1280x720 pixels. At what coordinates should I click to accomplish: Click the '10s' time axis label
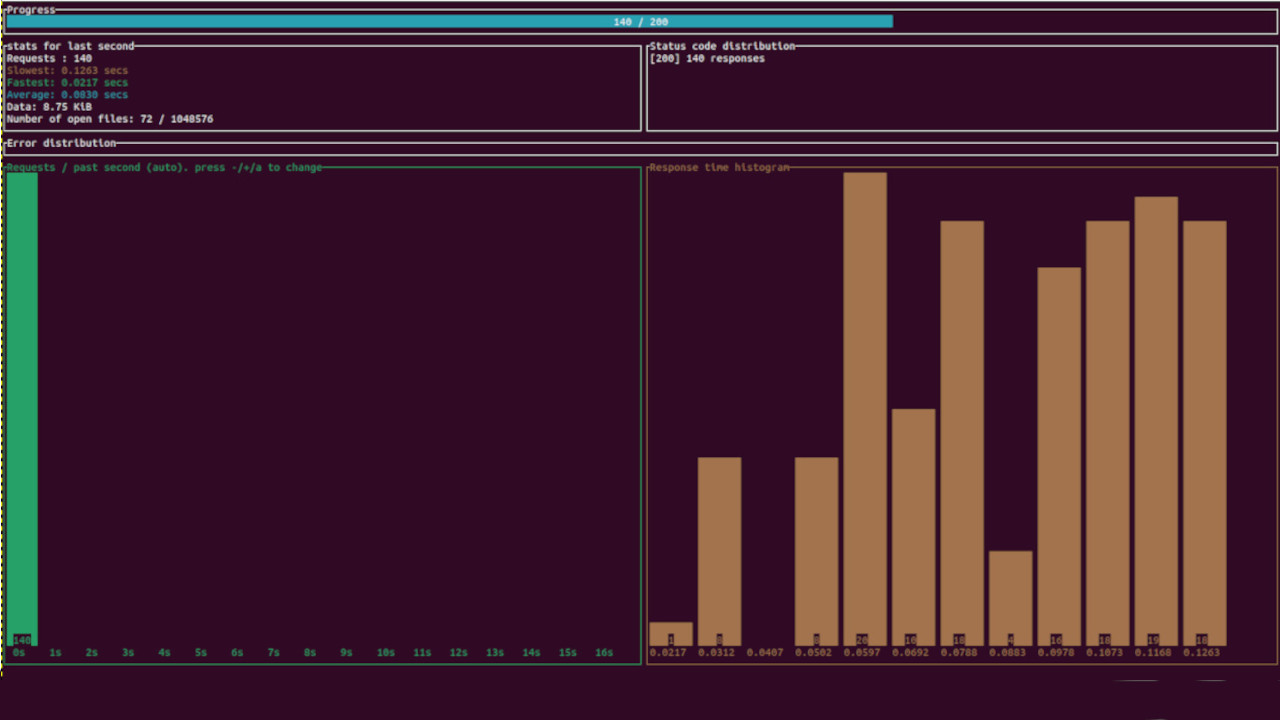tap(385, 652)
